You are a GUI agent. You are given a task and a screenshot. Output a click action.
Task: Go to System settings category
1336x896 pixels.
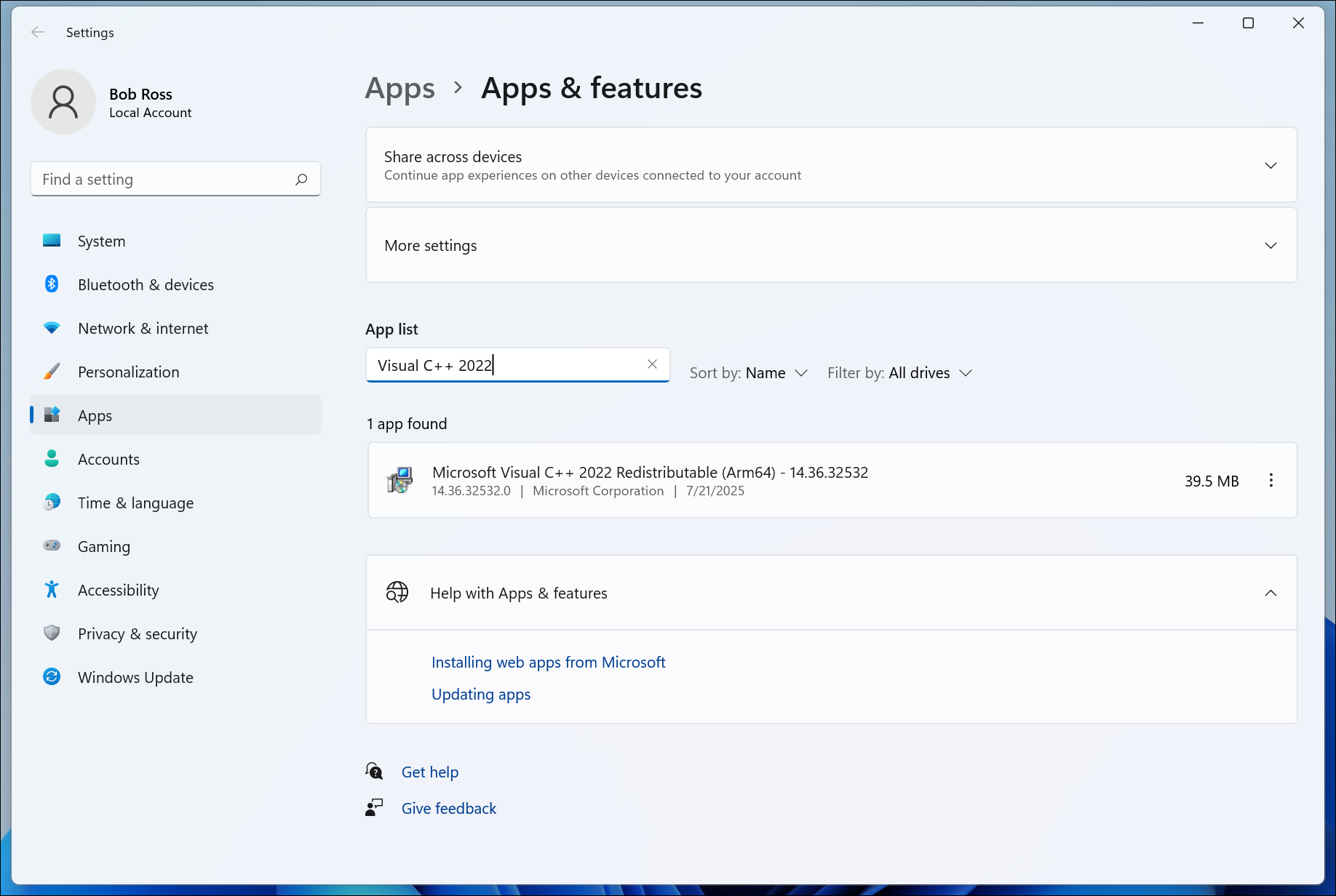click(x=101, y=241)
